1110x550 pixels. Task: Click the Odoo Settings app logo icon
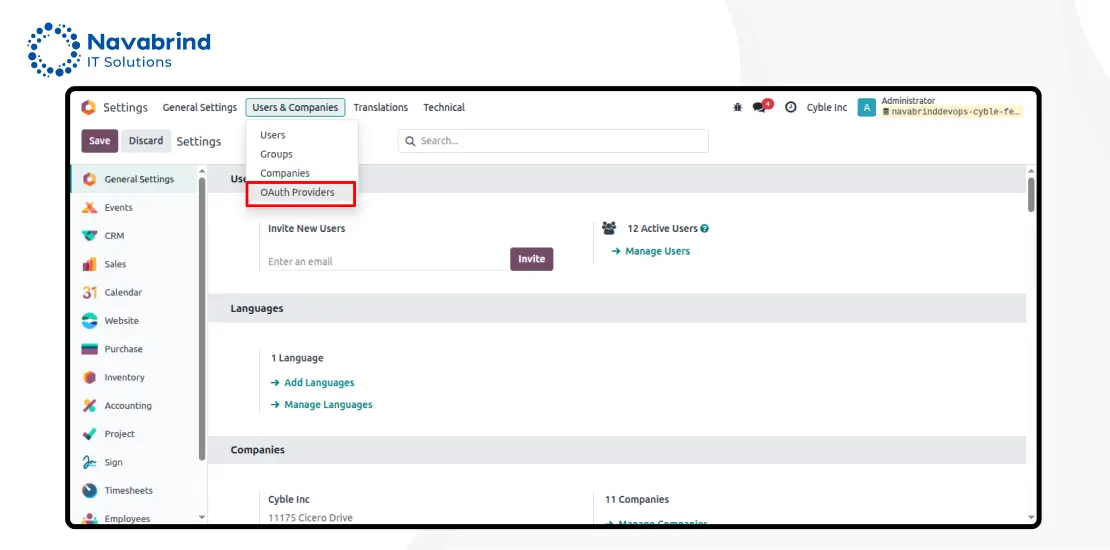coord(89,107)
